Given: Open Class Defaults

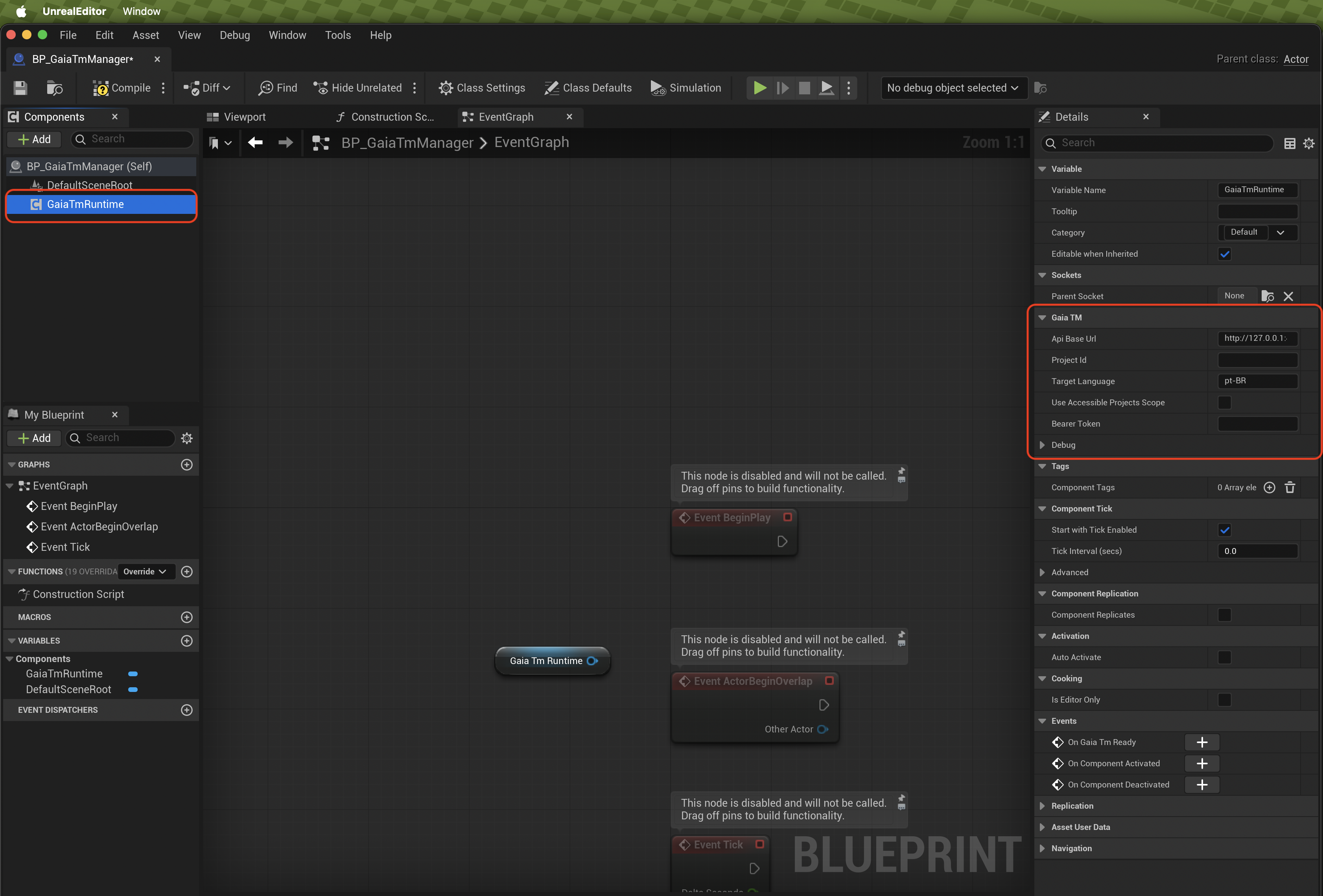Looking at the screenshot, I should 588,88.
